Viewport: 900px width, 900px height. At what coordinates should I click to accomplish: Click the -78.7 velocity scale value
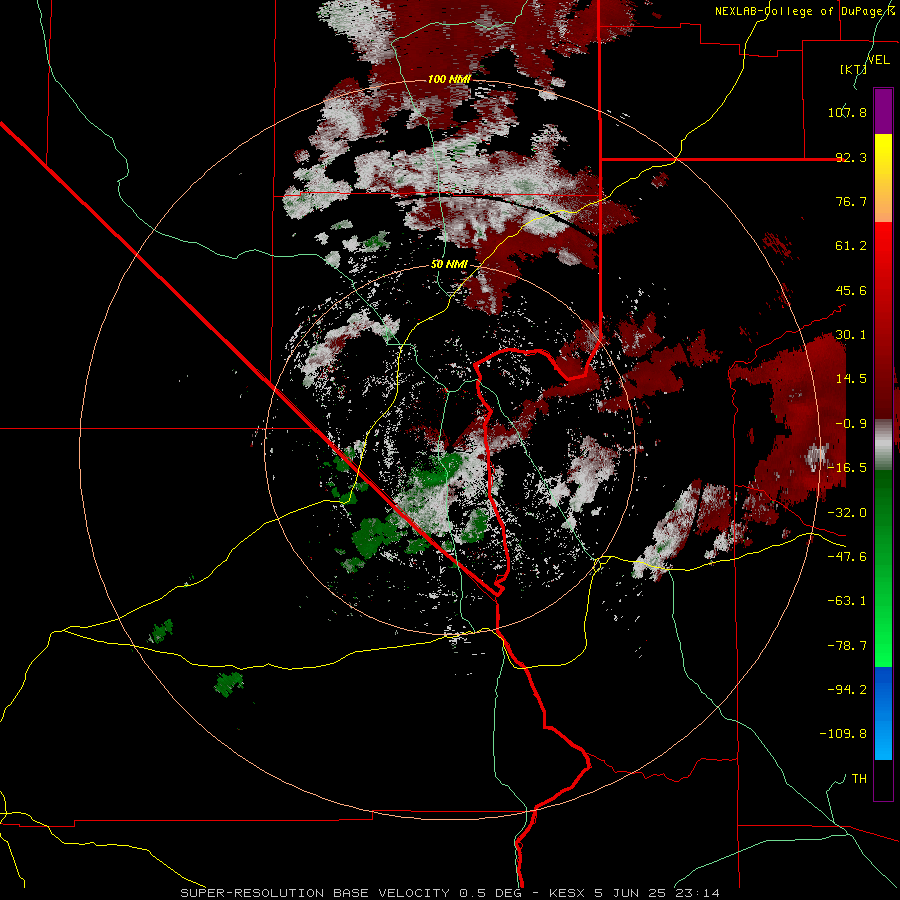(847, 646)
